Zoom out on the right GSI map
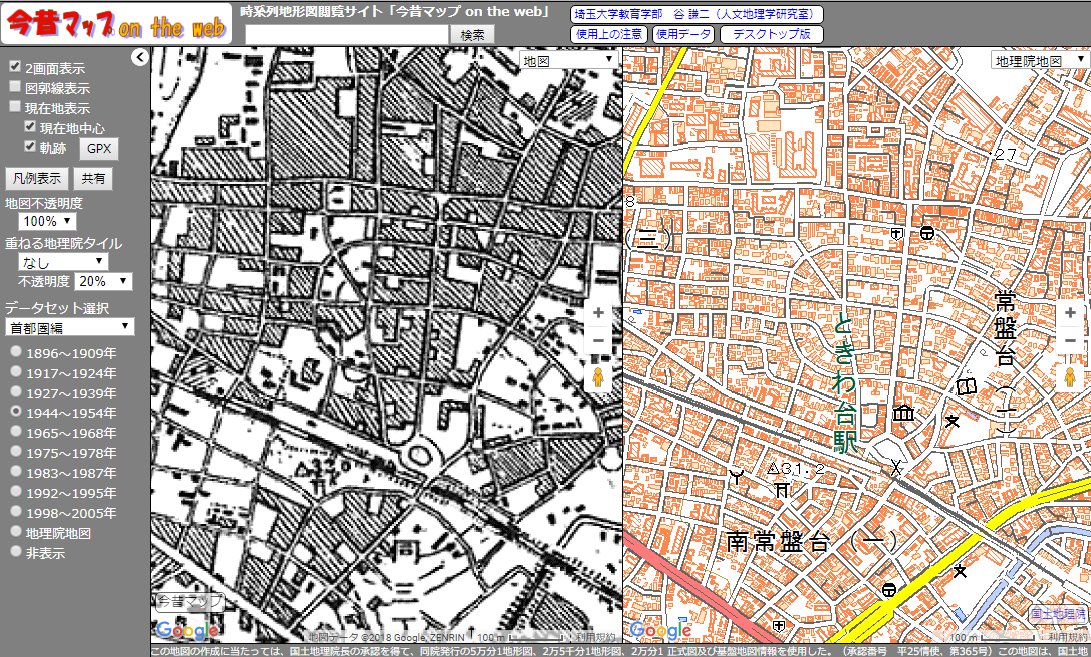This screenshot has width=1091, height=657. click(1070, 340)
